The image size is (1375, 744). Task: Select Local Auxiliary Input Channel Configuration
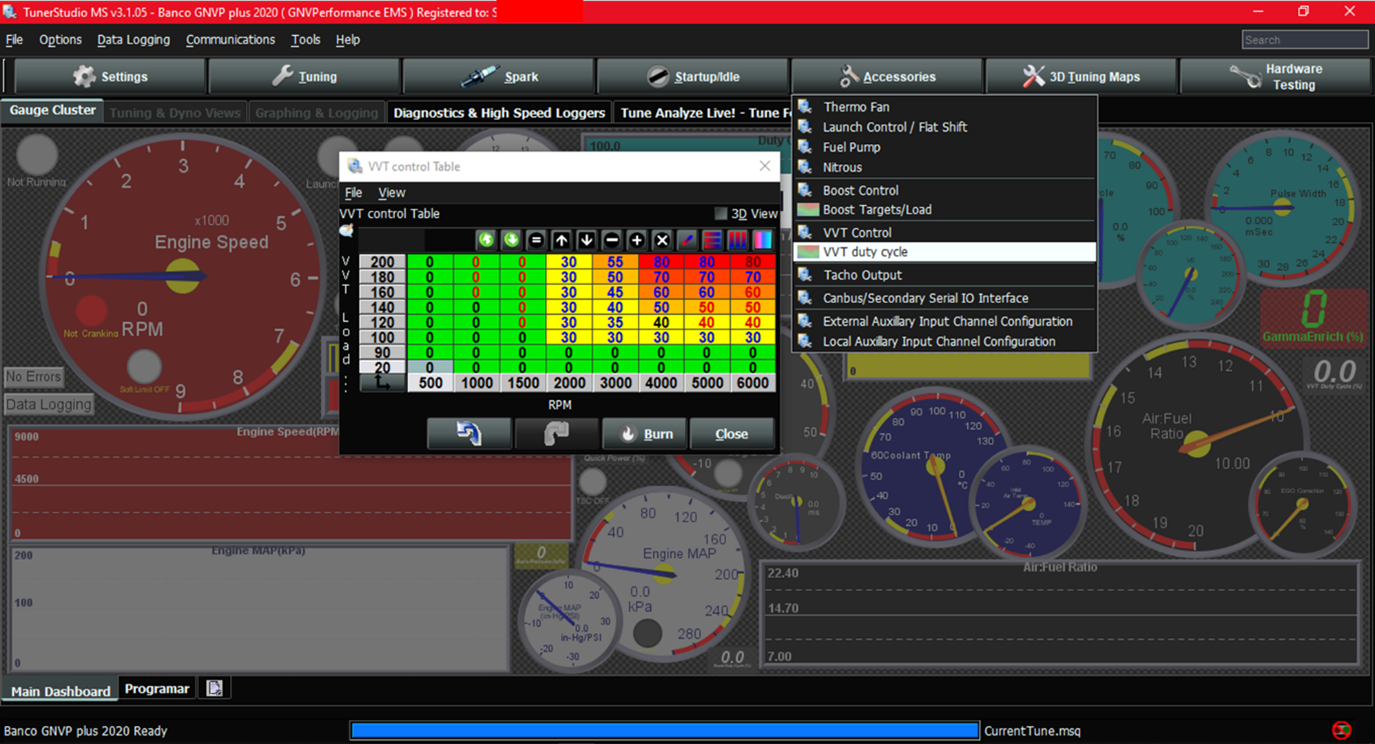(945, 341)
